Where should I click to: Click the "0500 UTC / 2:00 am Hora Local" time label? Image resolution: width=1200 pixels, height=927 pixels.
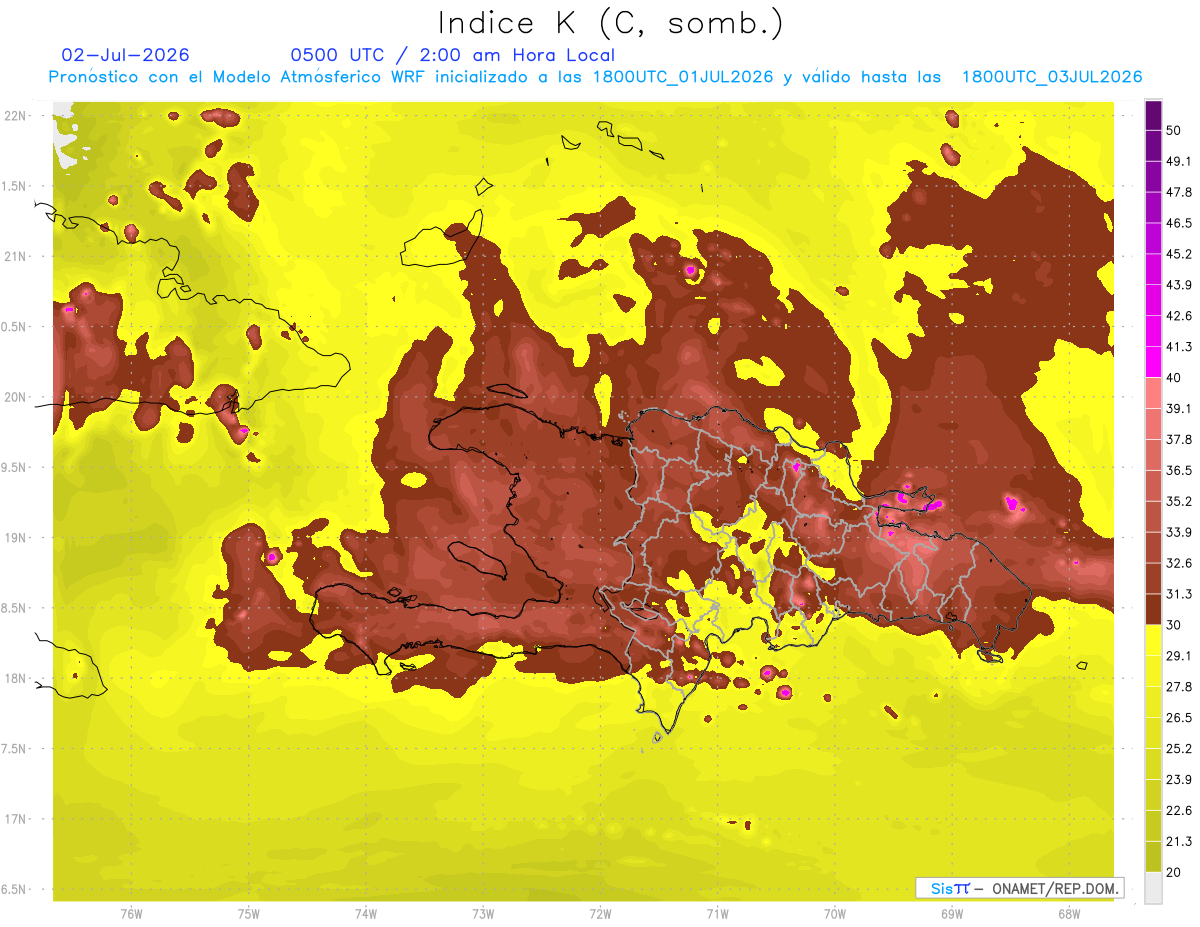pos(452,55)
